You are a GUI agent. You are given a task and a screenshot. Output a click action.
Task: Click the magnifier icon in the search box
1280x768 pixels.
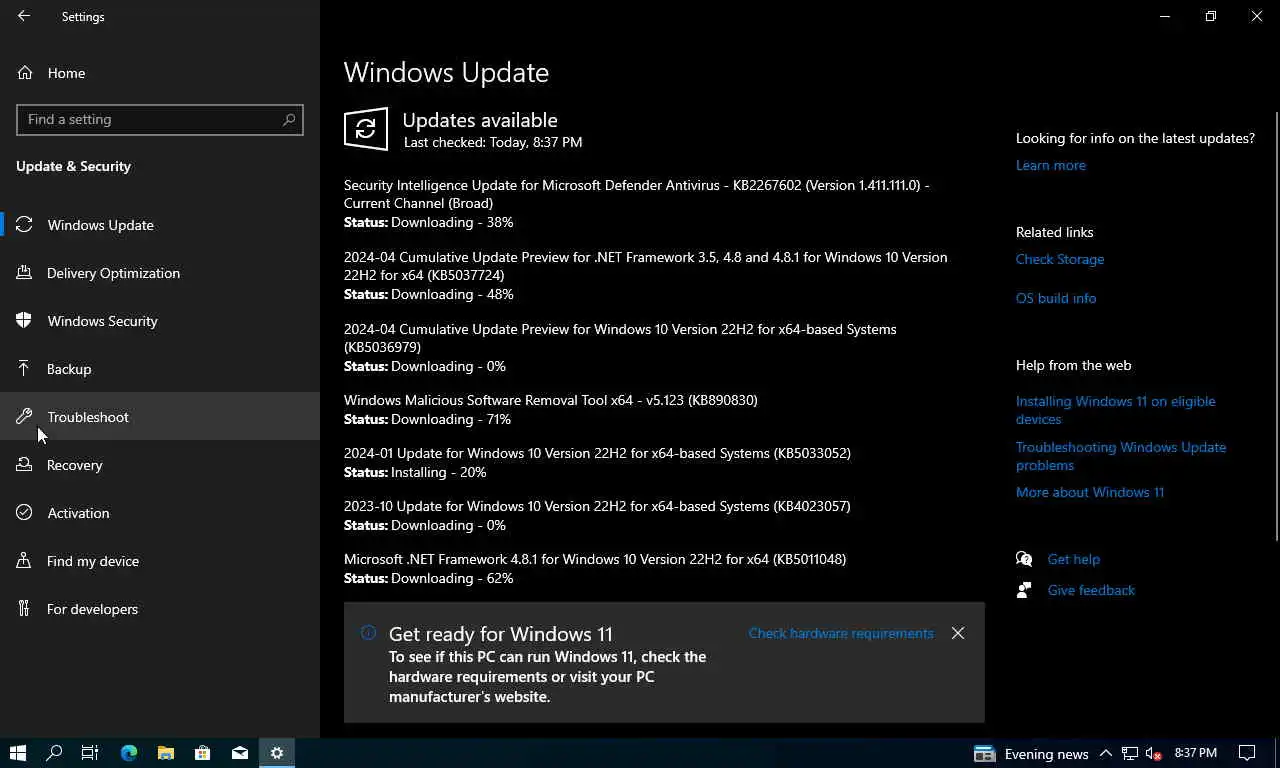[289, 119]
